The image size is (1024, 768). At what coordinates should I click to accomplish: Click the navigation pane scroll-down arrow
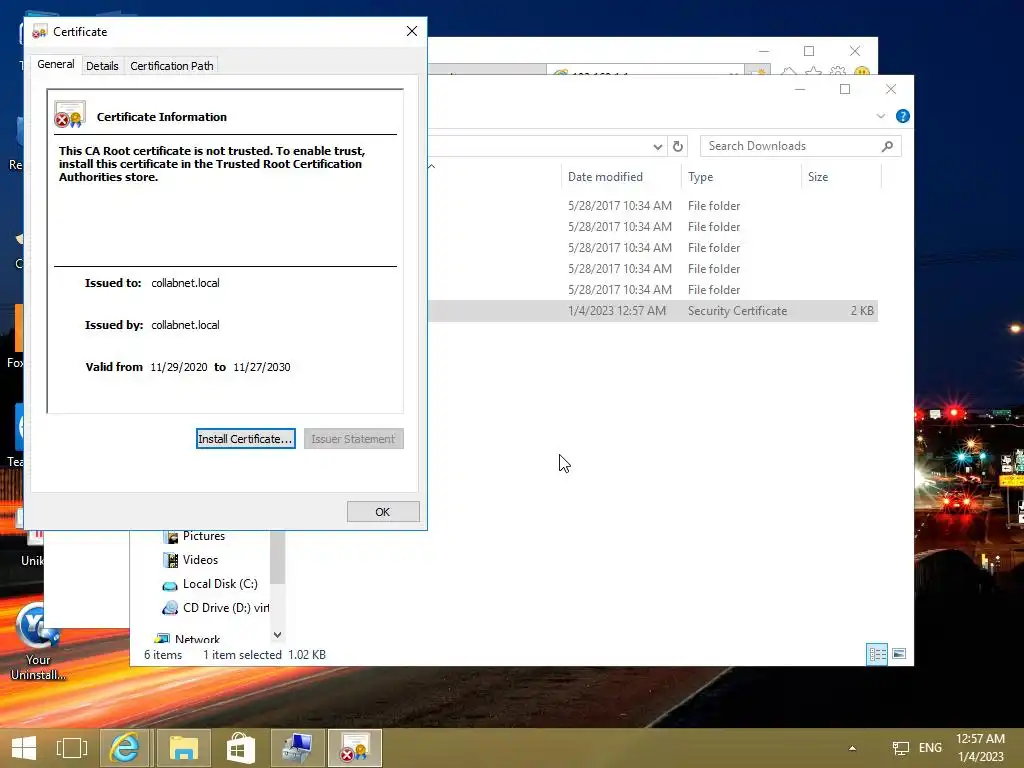point(278,635)
